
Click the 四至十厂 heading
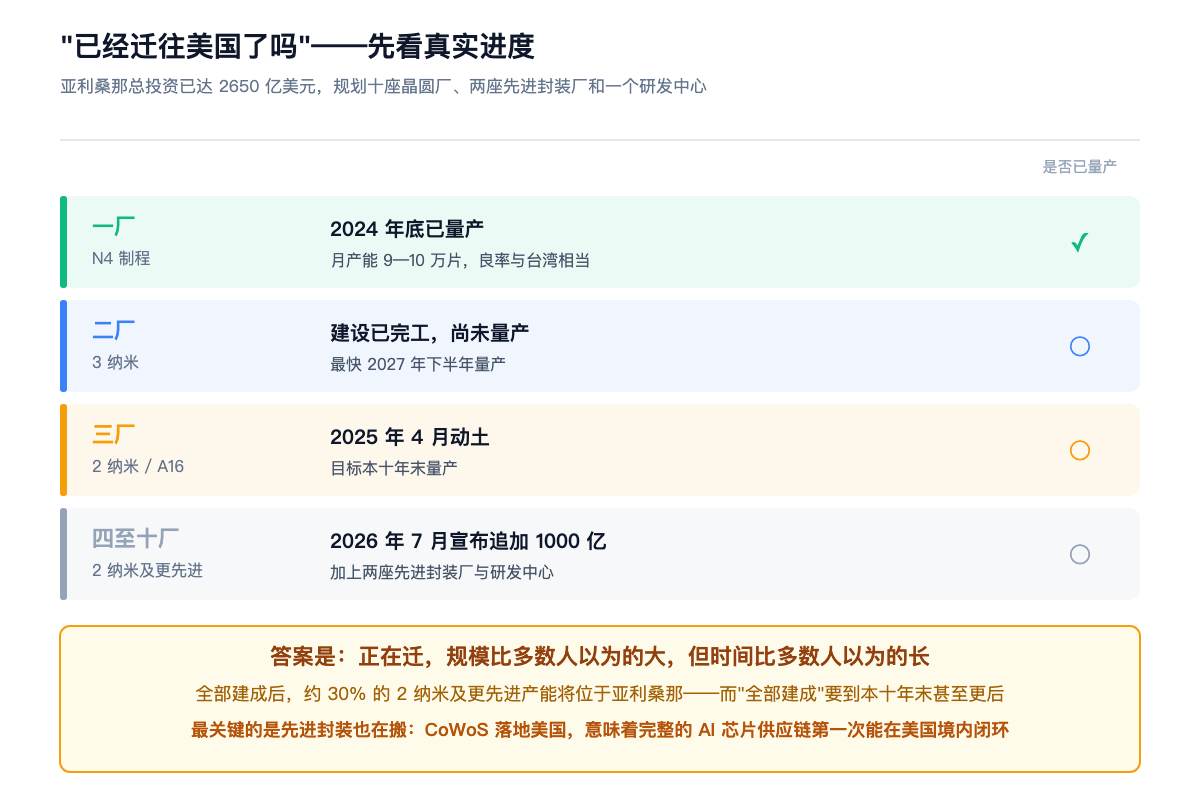click(x=136, y=538)
